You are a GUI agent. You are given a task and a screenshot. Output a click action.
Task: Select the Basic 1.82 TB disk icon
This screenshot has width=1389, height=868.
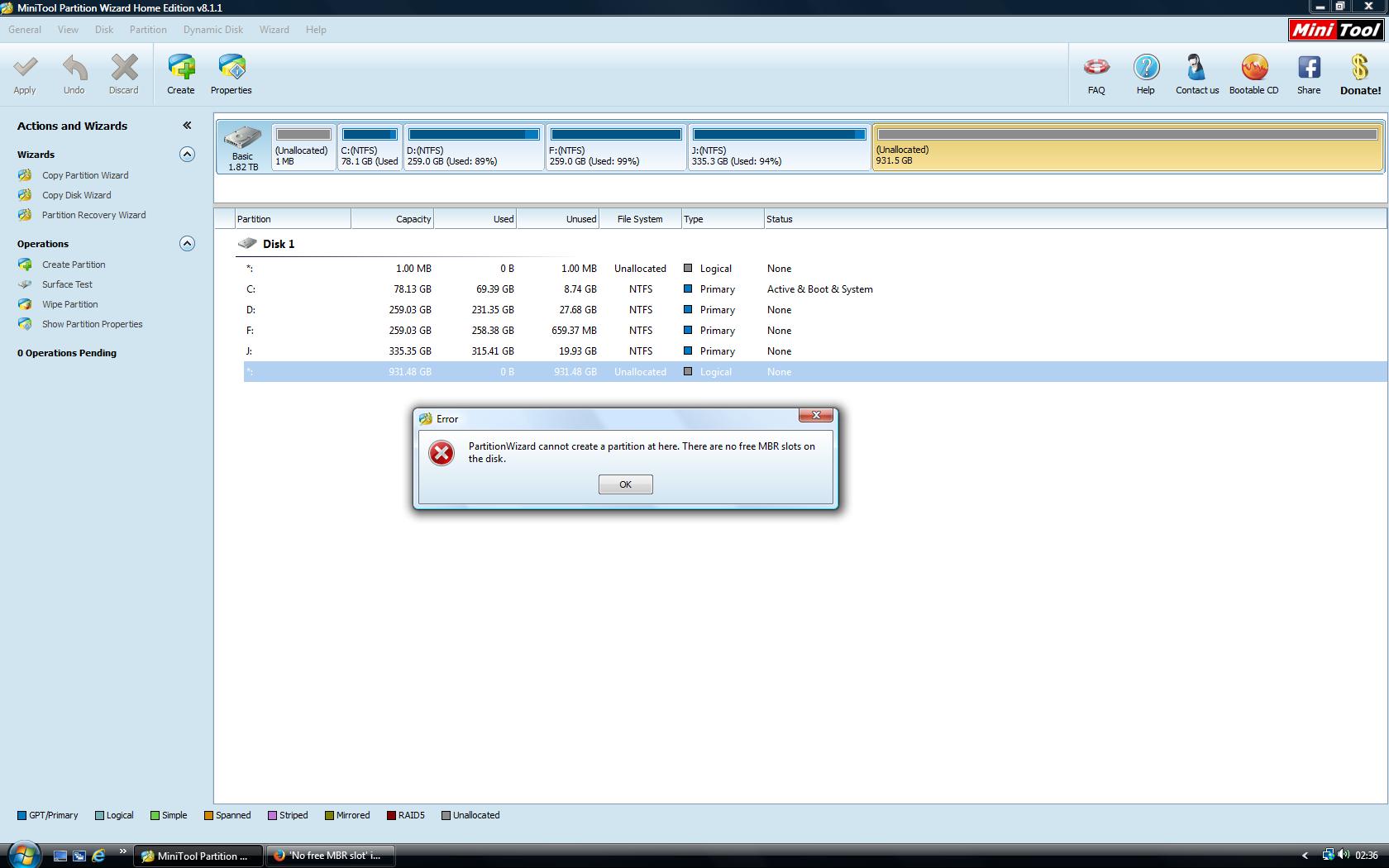click(243, 147)
